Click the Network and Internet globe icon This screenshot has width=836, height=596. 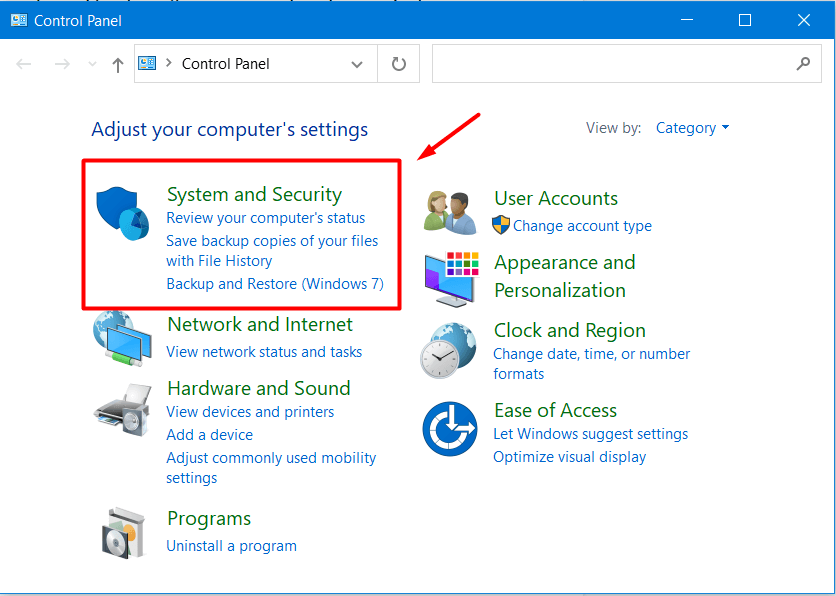point(122,339)
